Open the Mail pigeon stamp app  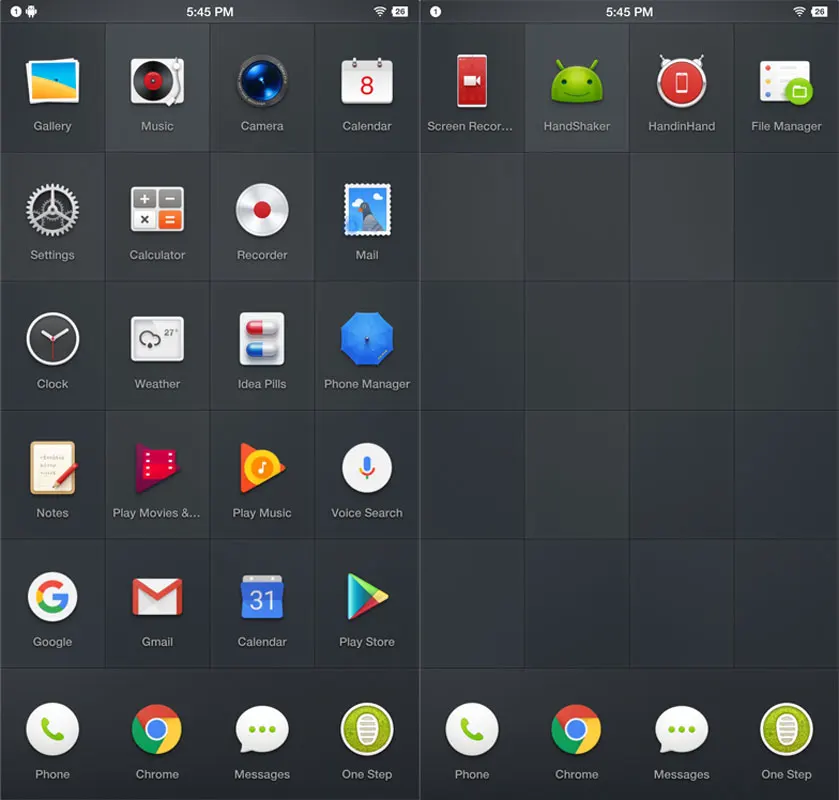(x=367, y=210)
